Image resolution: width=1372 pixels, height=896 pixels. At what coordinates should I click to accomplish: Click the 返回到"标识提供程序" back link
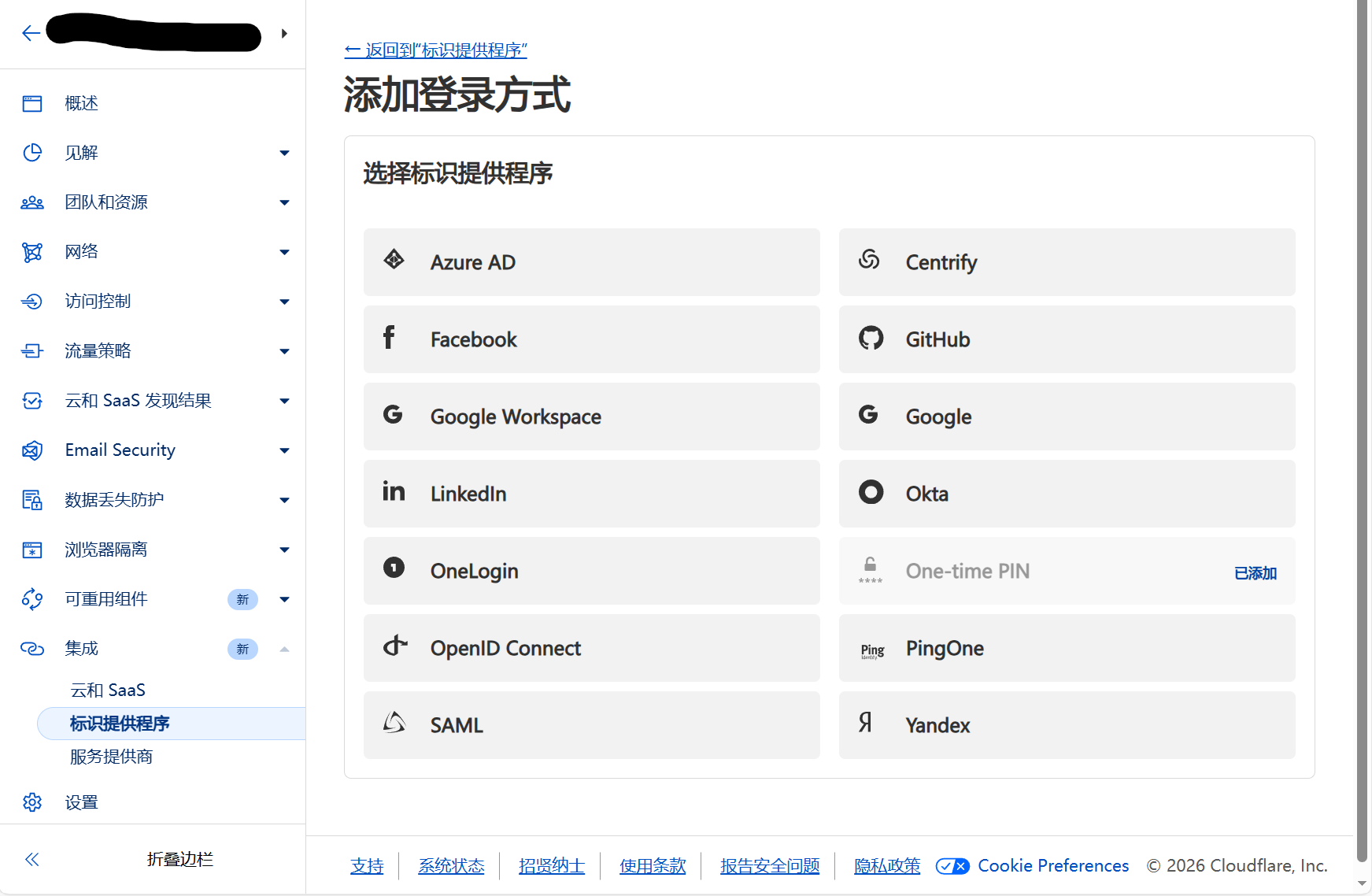click(x=435, y=50)
